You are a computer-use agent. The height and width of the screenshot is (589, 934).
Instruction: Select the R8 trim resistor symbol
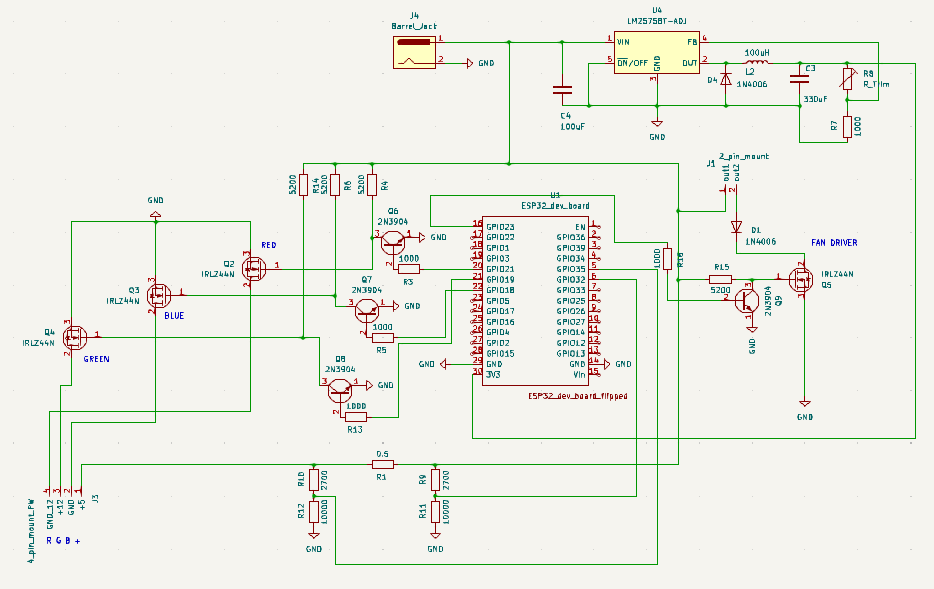[848, 79]
